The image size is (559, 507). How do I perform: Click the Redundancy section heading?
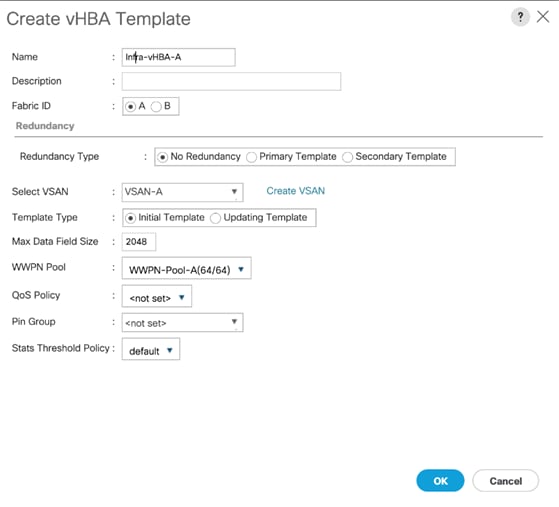point(45,126)
